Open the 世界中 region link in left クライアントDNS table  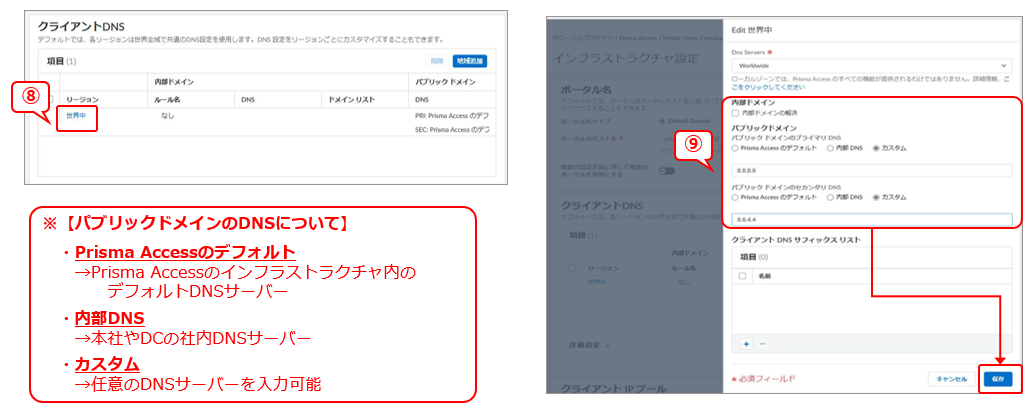(x=76, y=115)
